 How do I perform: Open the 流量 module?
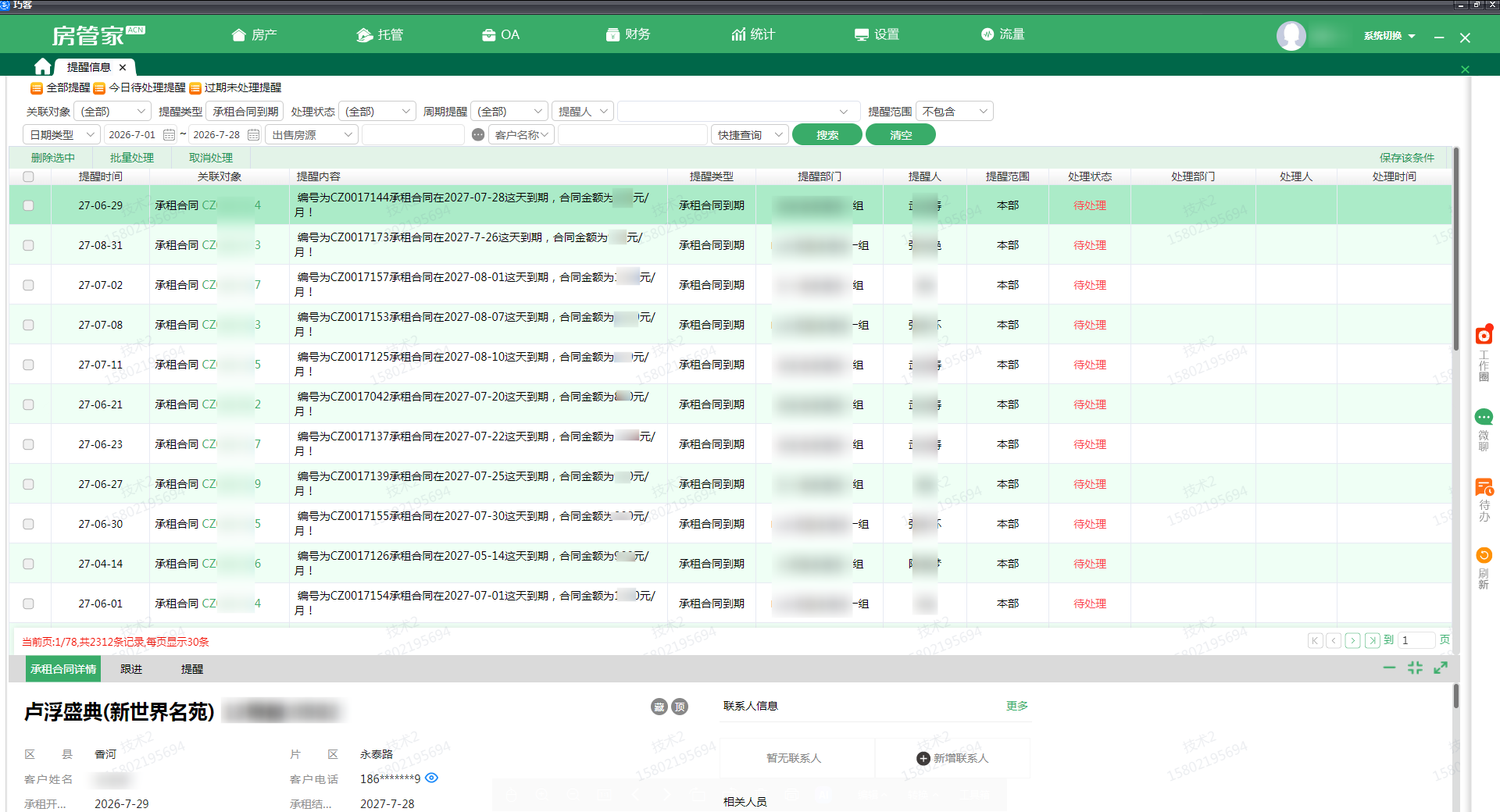coord(1003,34)
